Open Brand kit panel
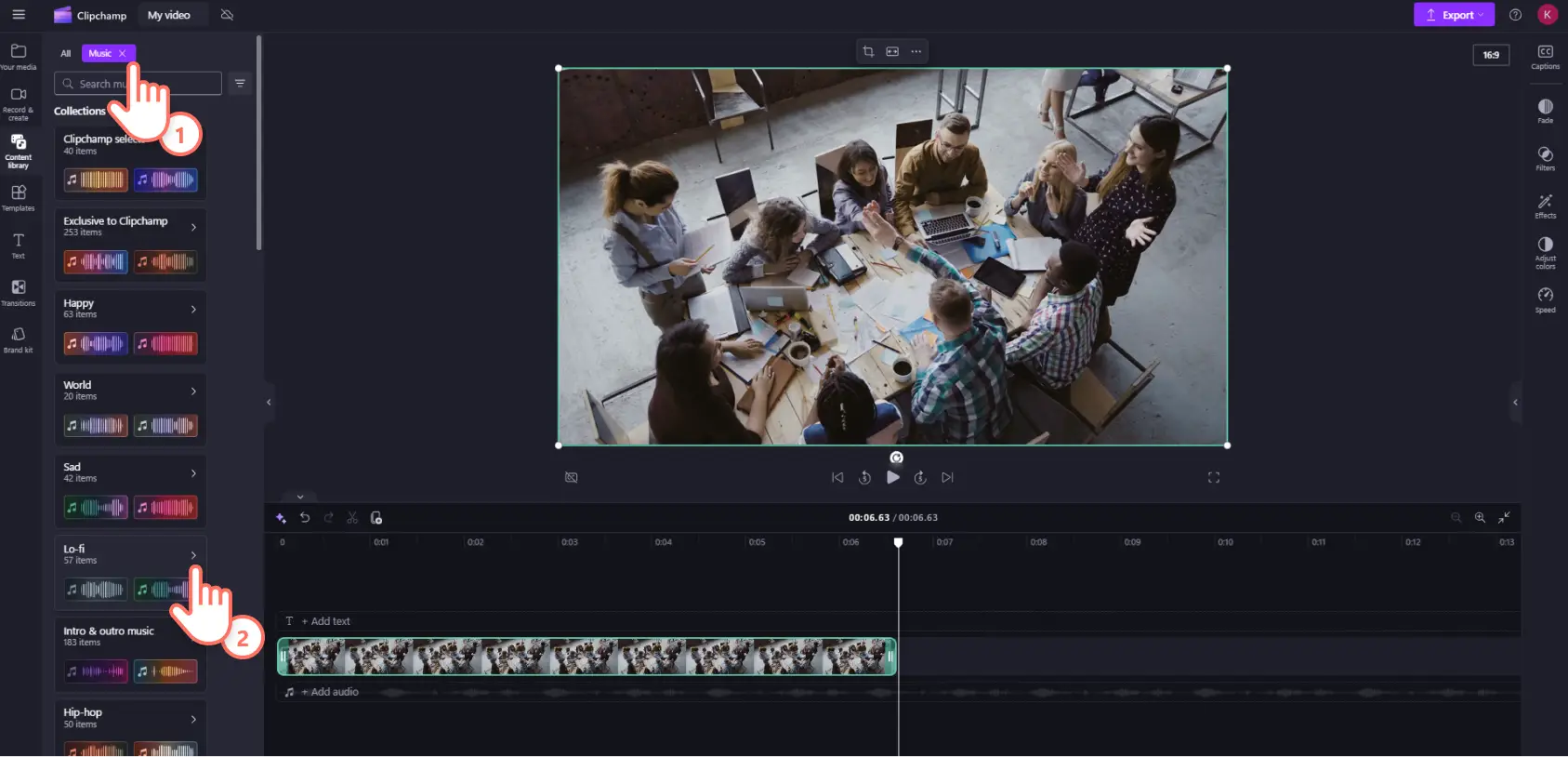Screen dimensions: 1568x757 pyautogui.click(x=19, y=339)
